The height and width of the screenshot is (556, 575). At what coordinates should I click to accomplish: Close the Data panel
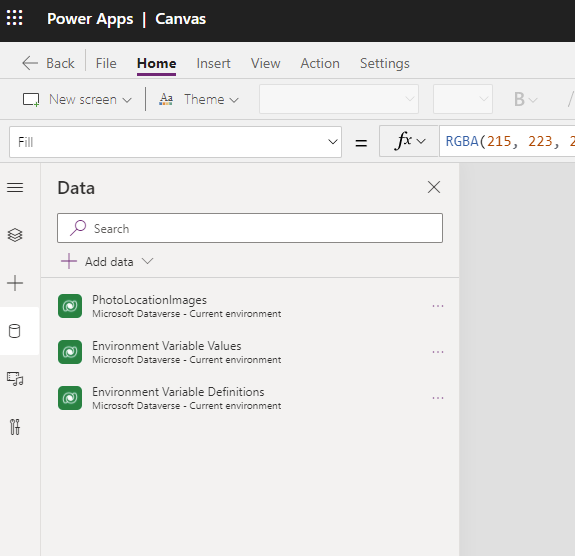point(434,187)
